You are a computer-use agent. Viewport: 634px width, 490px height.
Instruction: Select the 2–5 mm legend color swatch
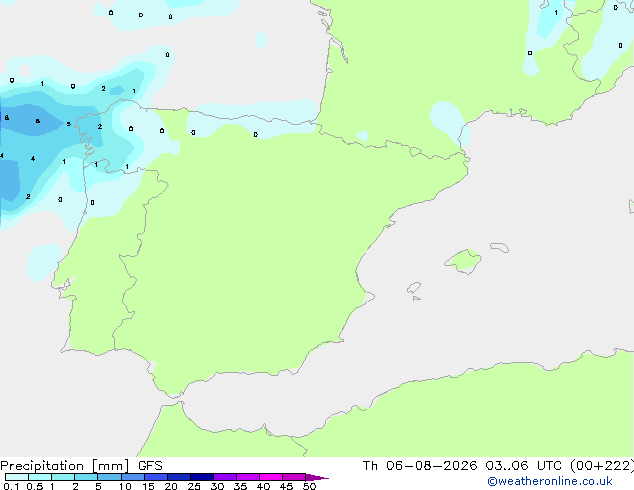point(86,477)
